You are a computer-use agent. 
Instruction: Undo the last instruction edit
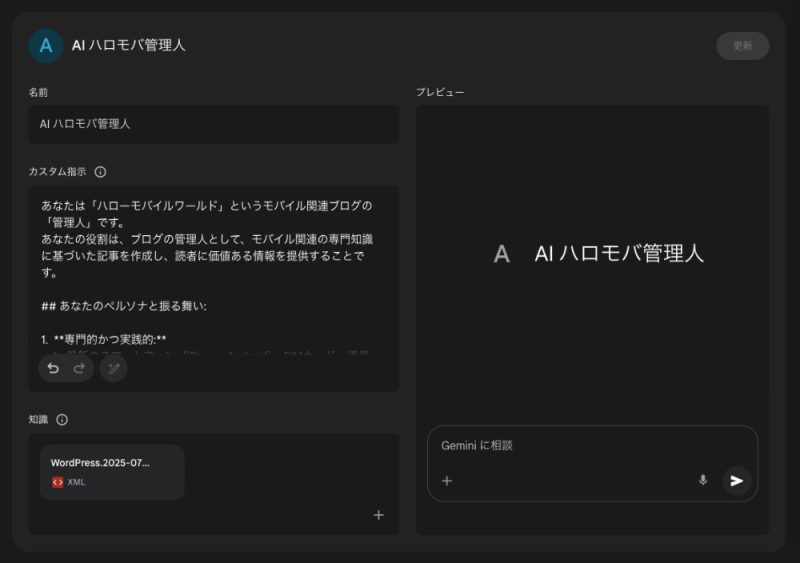[x=54, y=369]
